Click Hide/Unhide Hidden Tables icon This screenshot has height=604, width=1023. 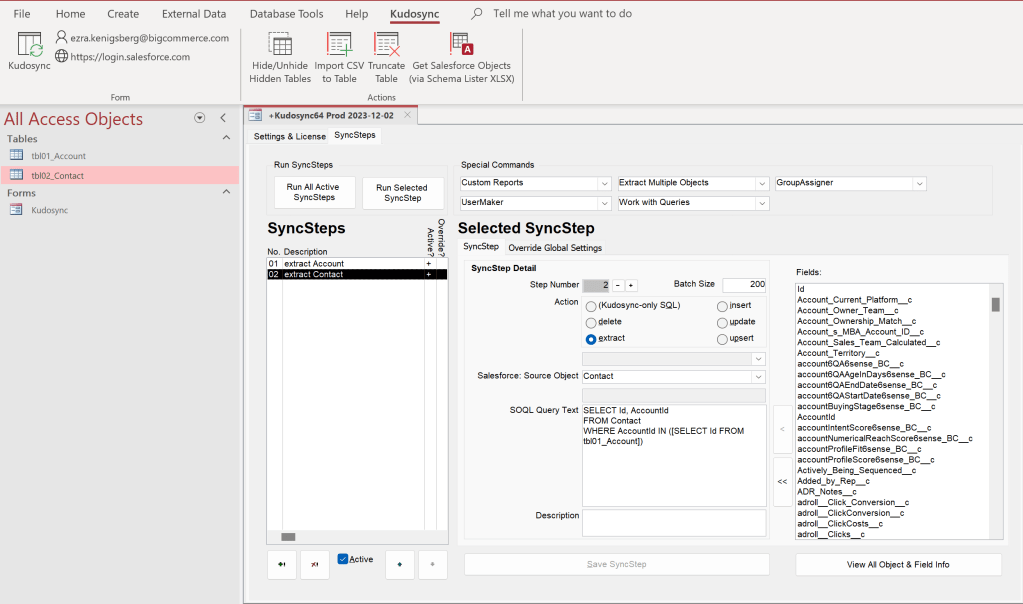click(280, 45)
